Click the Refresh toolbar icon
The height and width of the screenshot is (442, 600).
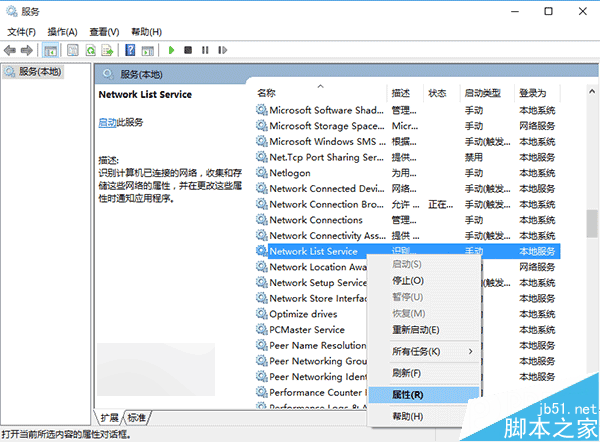pyautogui.click(x=91, y=50)
